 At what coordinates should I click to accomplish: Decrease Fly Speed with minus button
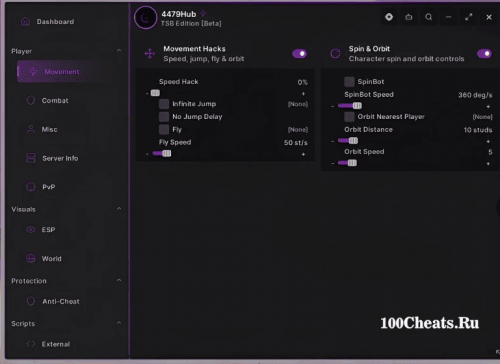tap(147, 154)
